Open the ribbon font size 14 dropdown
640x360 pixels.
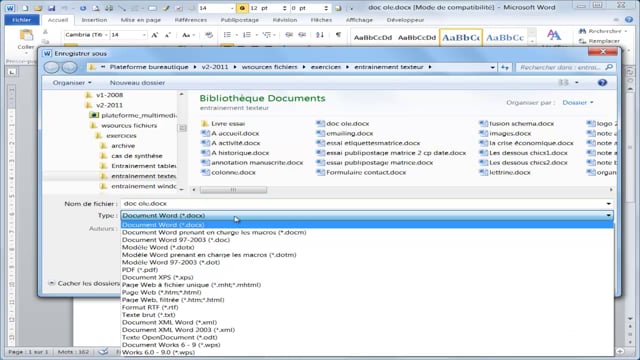pyautogui.click(x=144, y=35)
